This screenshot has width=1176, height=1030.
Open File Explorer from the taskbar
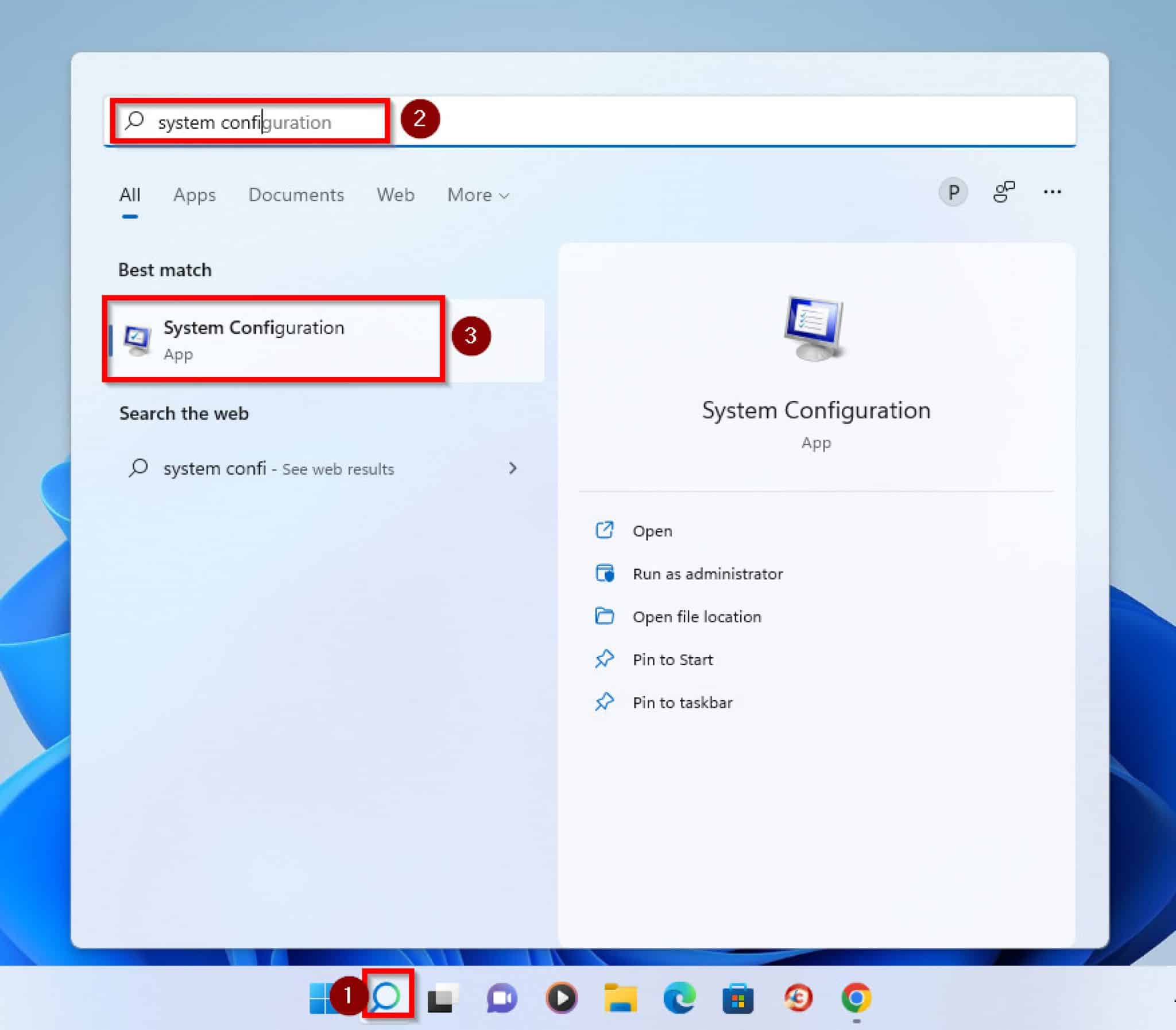click(x=622, y=998)
